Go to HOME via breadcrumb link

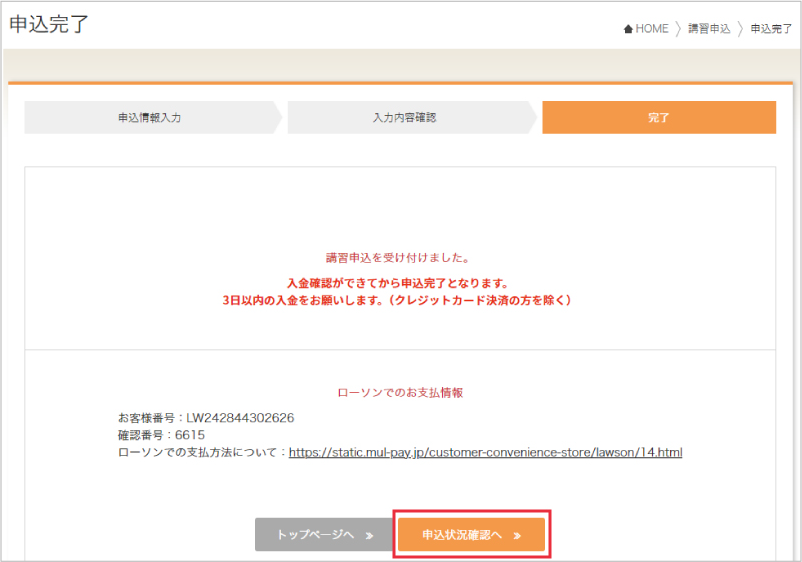coord(651,29)
